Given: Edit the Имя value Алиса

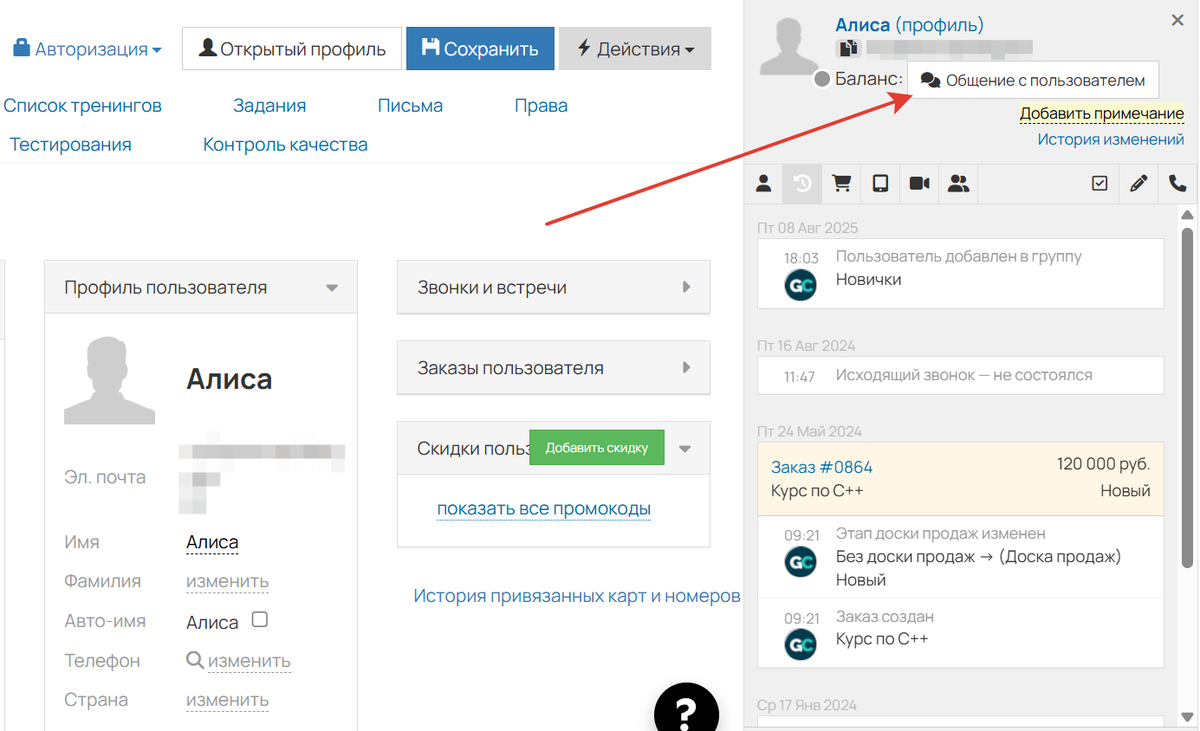Looking at the screenshot, I should click(x=212, y=542).
